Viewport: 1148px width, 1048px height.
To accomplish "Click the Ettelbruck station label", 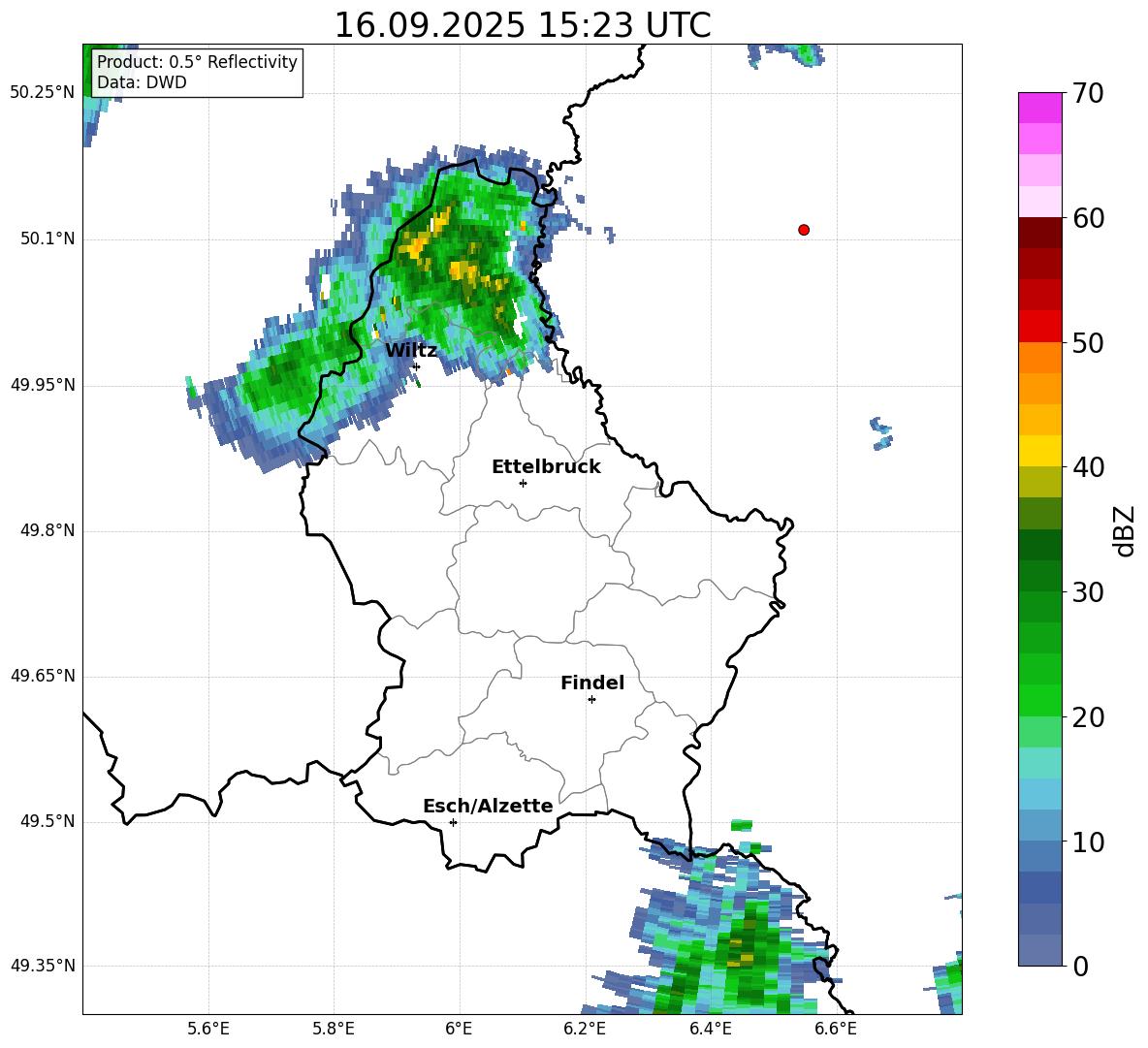I will (546, 467).
